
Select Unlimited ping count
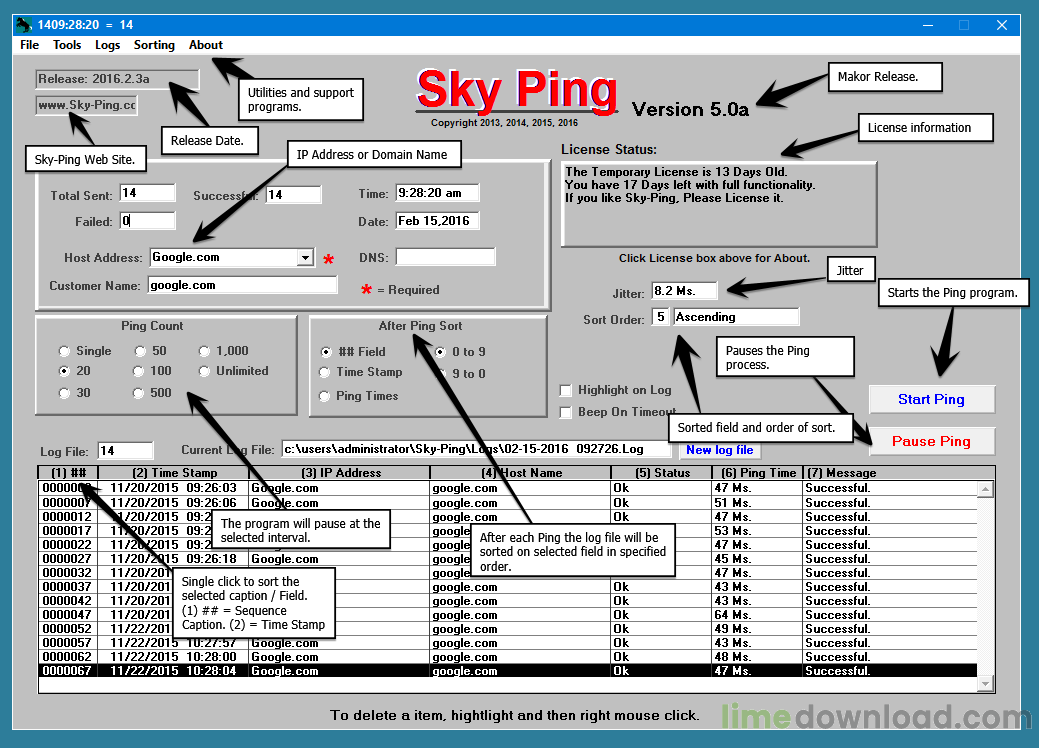(234, 371)
